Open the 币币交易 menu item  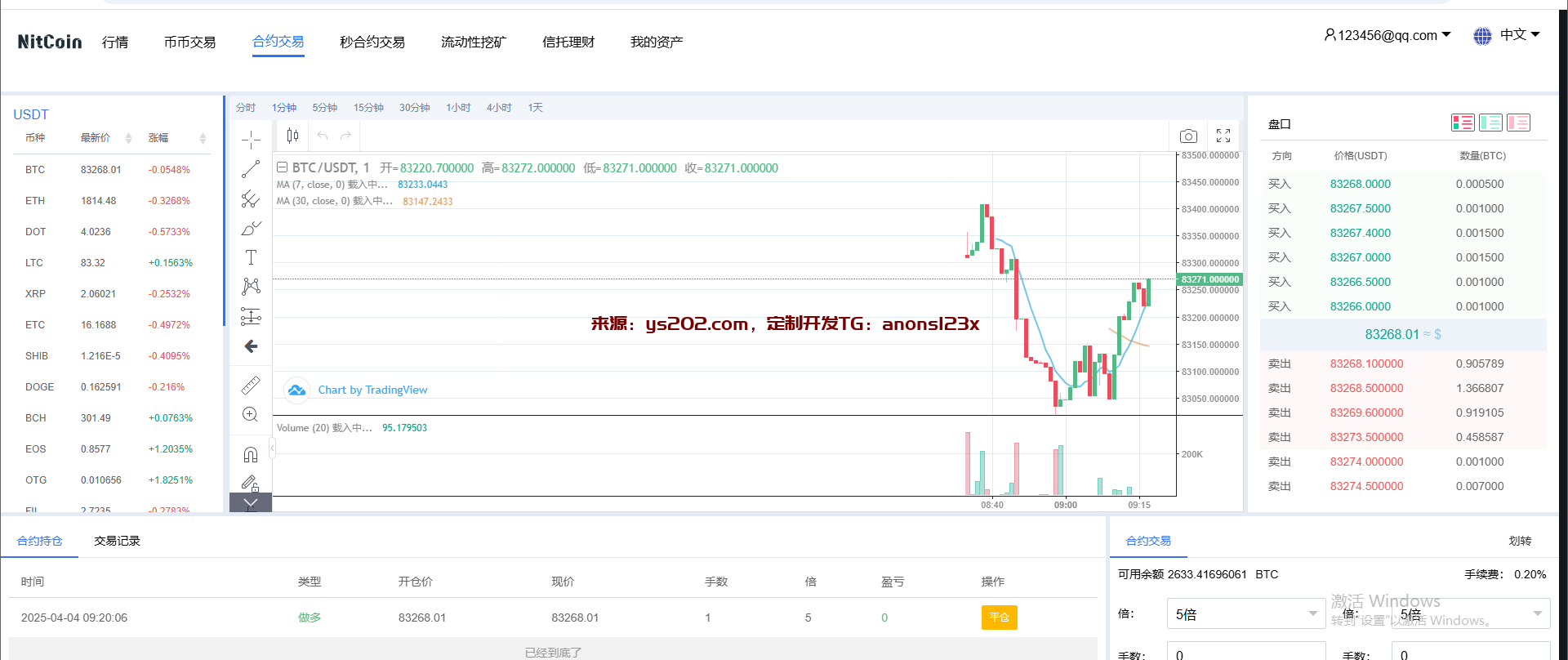[189, 42]
